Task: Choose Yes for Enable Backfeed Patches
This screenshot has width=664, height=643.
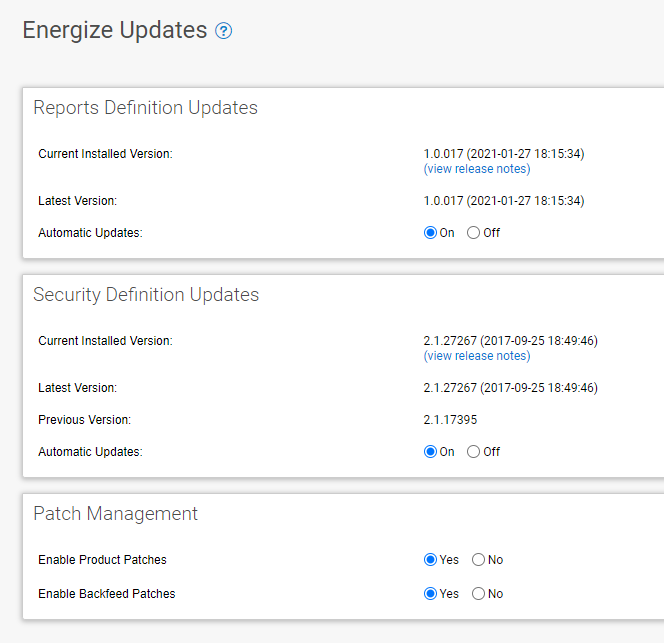Action: click(430, 593)
